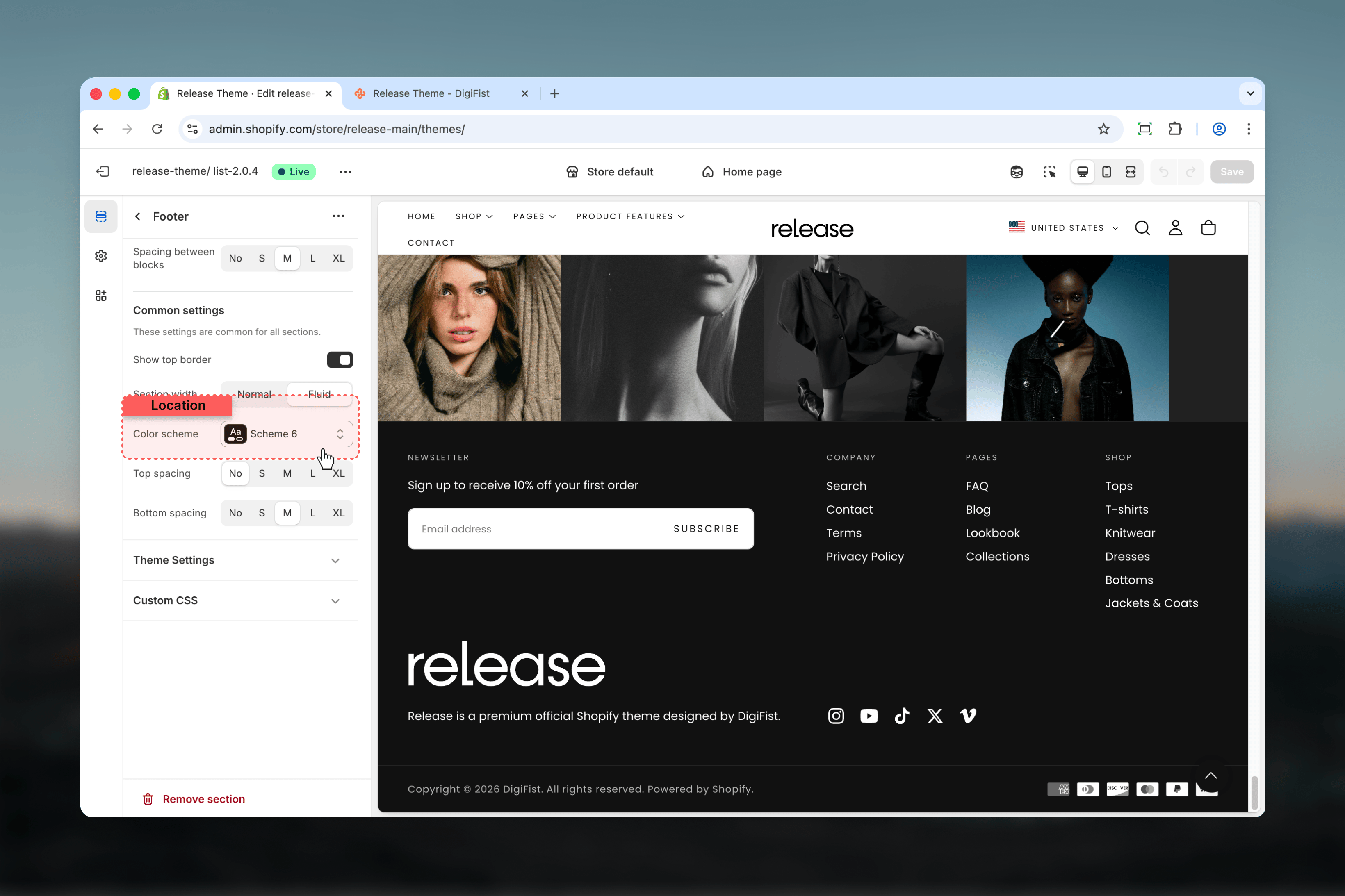This screenshot has height=896, width=1345.
Task: Set spacing between blocks to No
Action: coord(235,258)
